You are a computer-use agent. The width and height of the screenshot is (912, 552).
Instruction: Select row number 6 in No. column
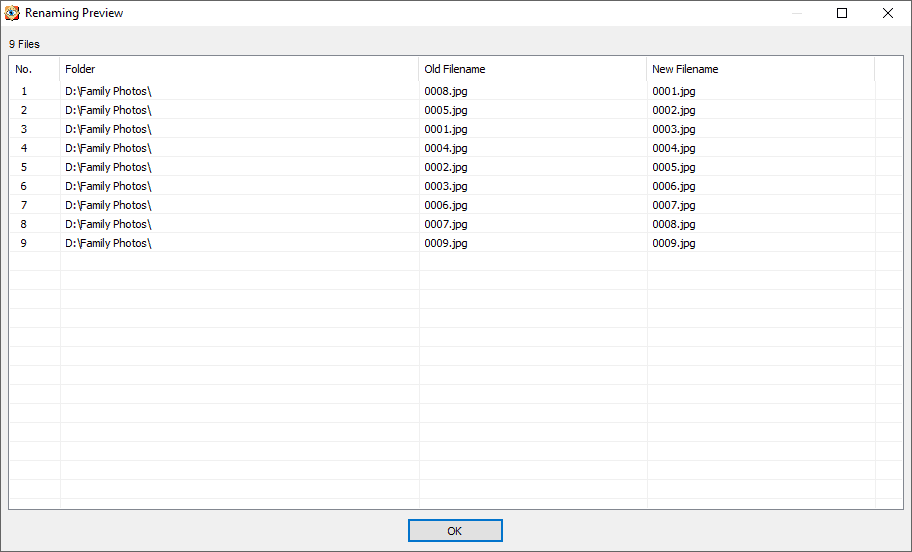[x=24, y=186]
